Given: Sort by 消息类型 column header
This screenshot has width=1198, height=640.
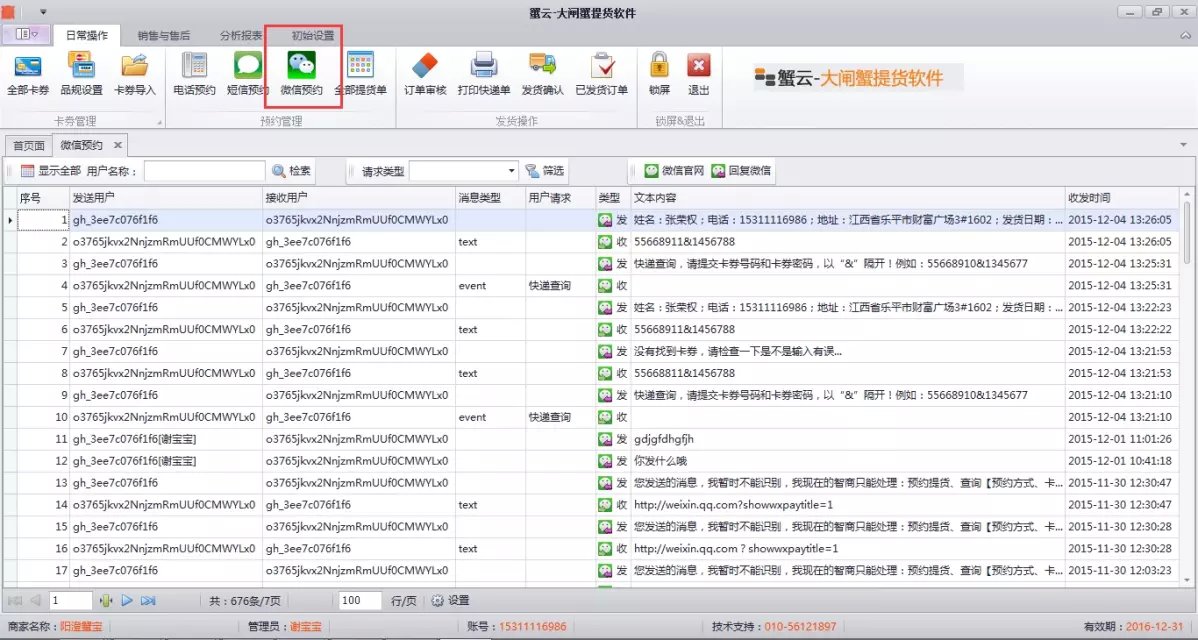Looking at the screenshot, I should click(490, 198).
